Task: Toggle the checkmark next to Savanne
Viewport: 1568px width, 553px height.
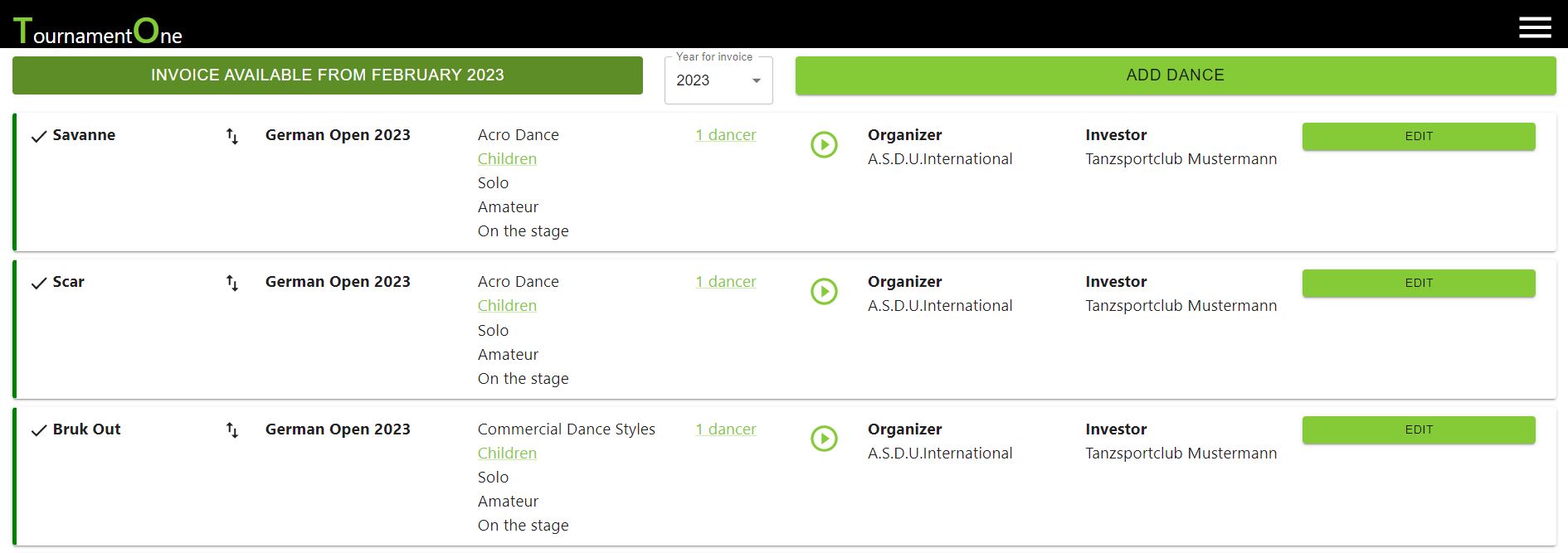Action: pos(37,135)
